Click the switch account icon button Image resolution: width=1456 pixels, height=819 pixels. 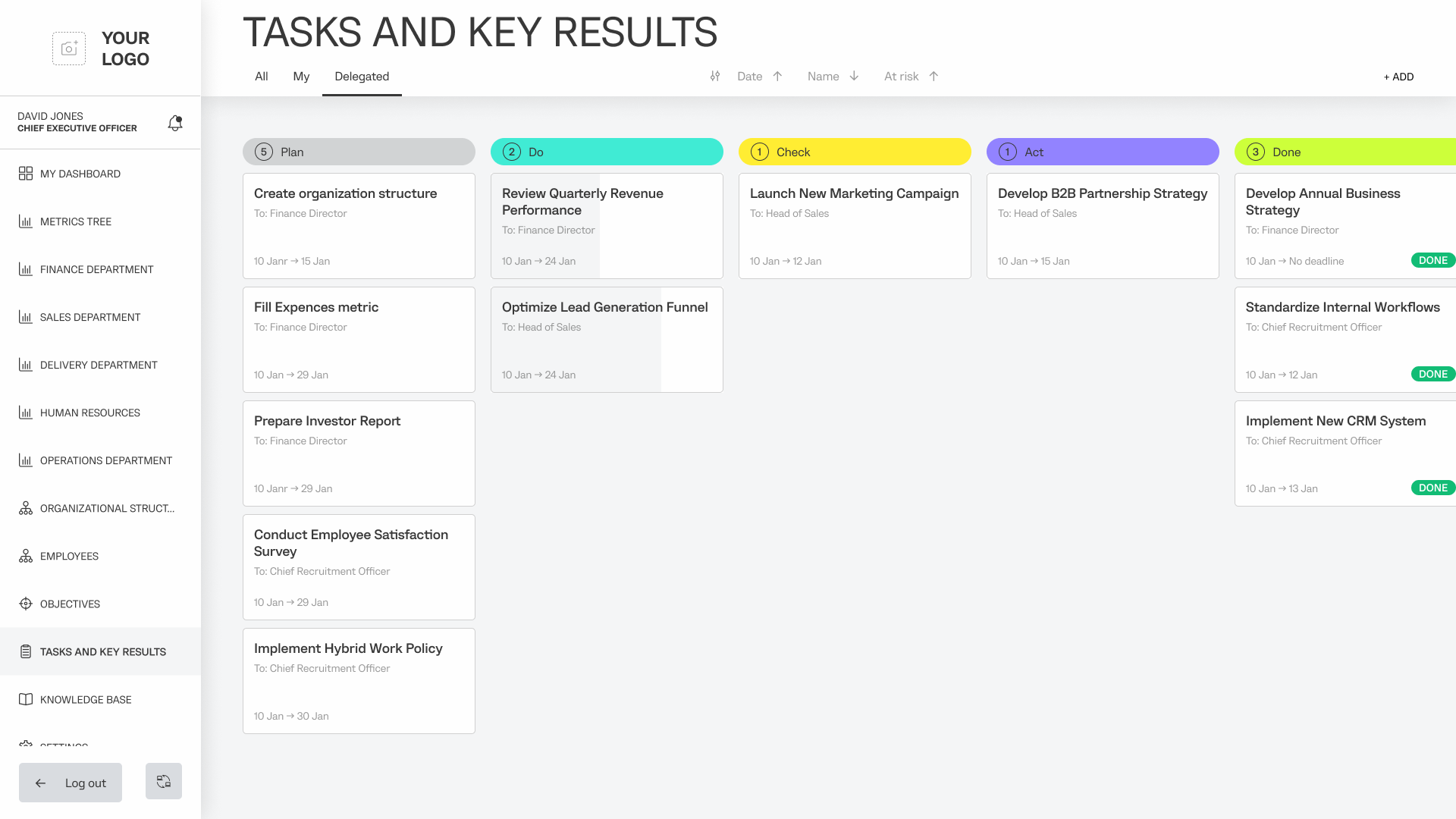(164, 782)
